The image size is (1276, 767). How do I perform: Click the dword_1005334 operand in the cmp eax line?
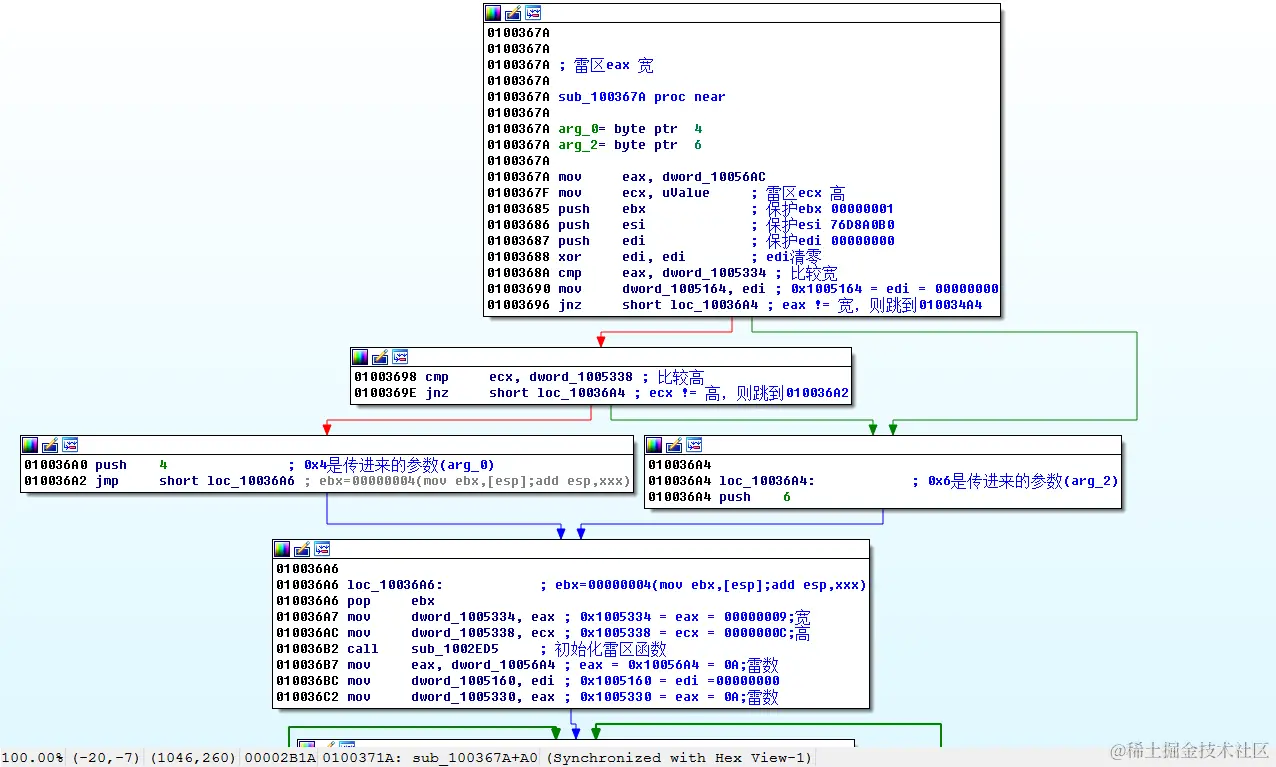coord(714,273)
